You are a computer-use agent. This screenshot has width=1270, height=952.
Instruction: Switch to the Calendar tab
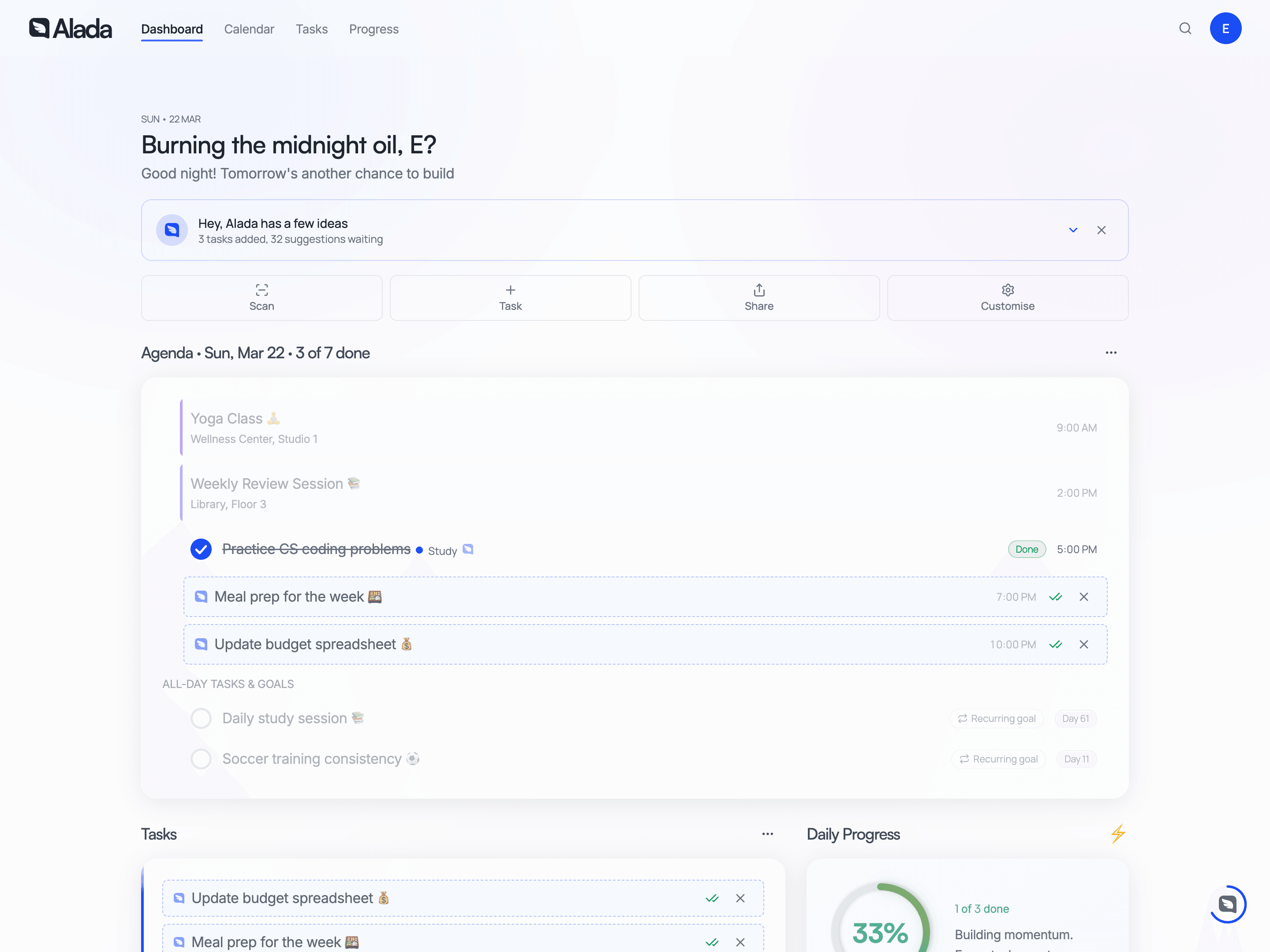point(249,29)
